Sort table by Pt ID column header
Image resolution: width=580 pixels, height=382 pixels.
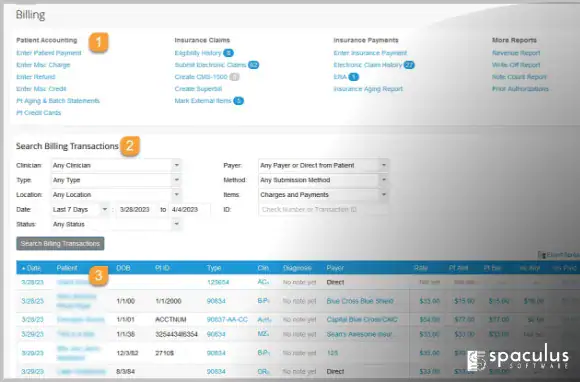coord(162,268)
